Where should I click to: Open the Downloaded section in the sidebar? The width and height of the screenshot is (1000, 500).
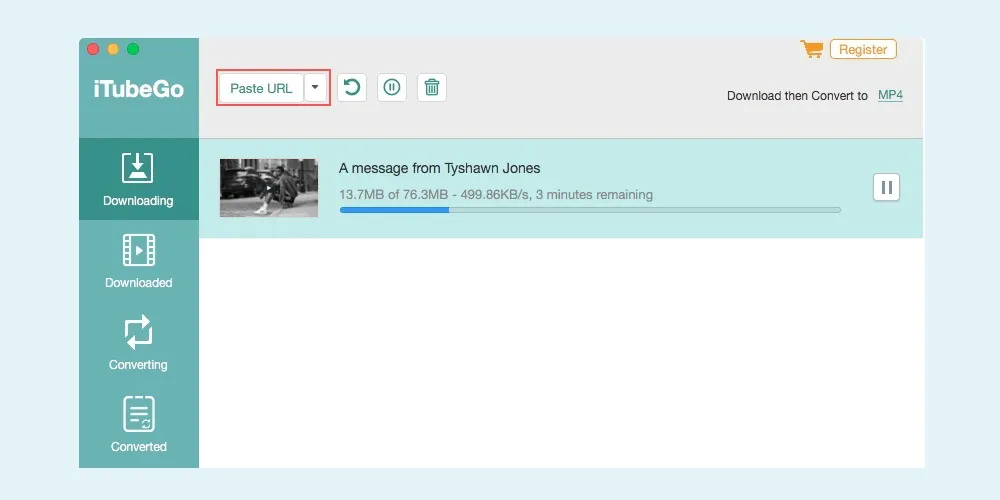coord(138,262)
